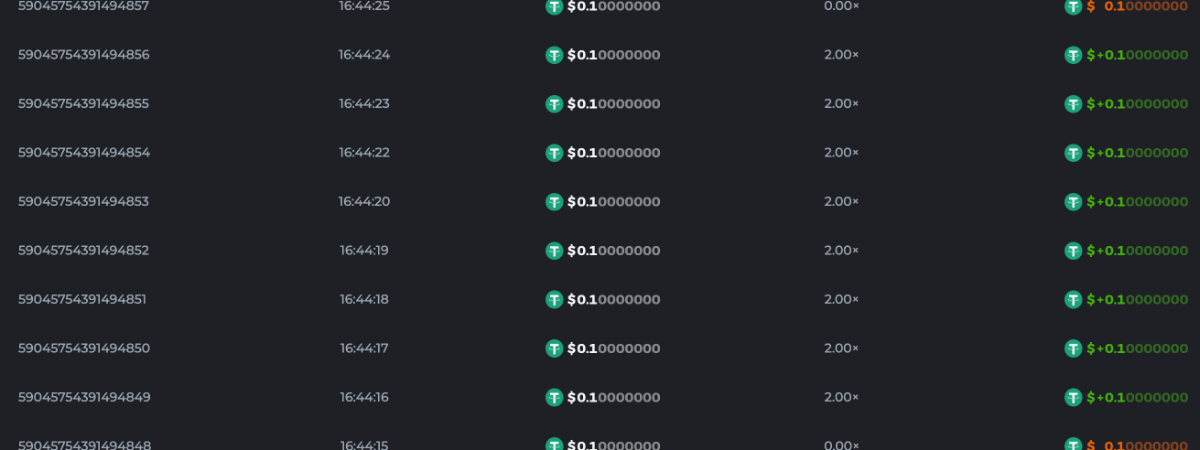Open bet ID 59045754391494849
Viewport: 1200px width, 450px height.
pyautogui.click(x=83, y=398)
